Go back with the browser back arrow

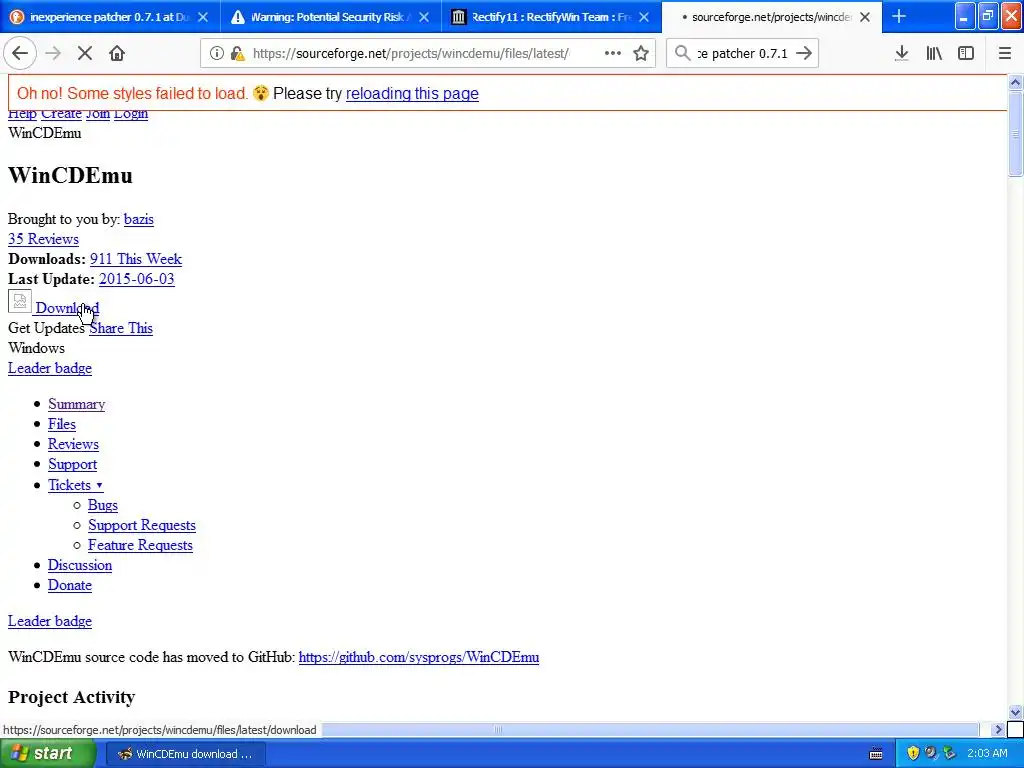[x=20, y=54]
